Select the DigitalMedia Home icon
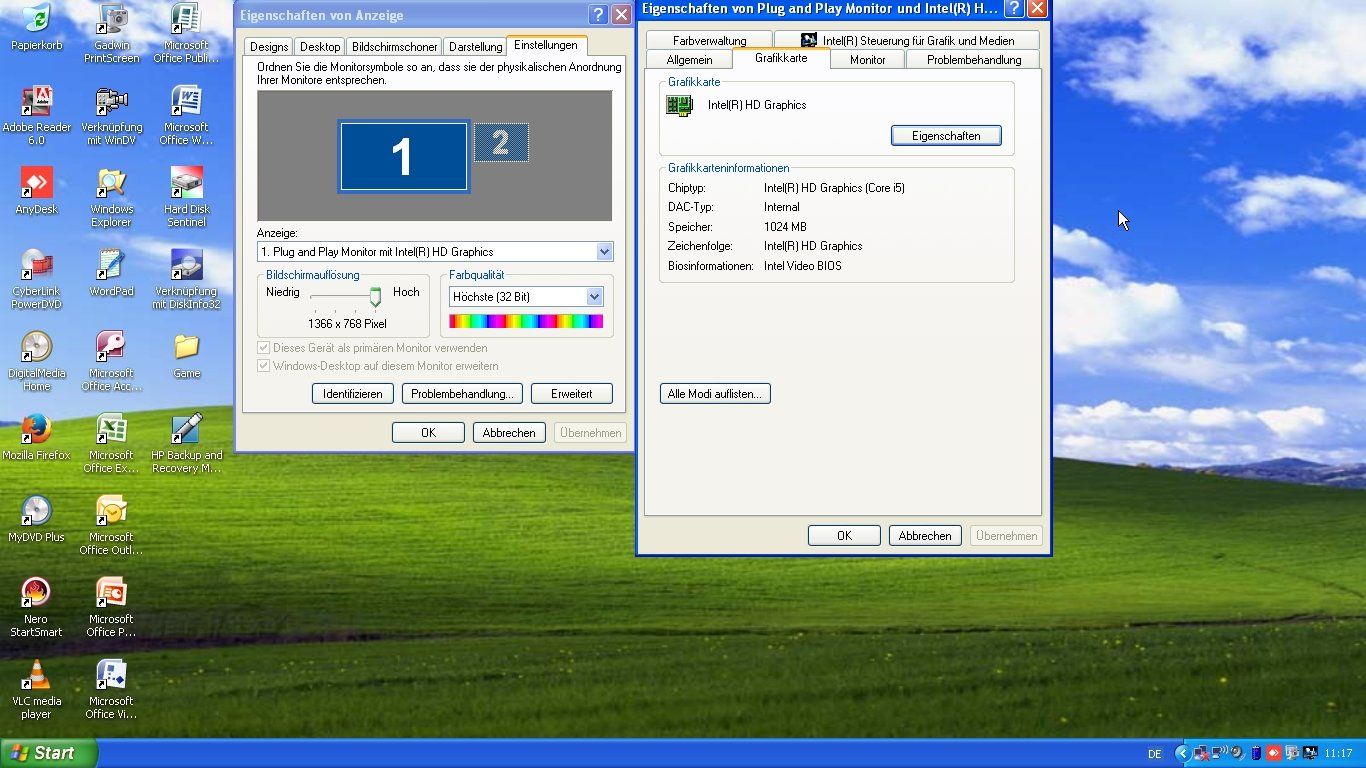This screenshot has width=1366, height=768. click(36, 362)
